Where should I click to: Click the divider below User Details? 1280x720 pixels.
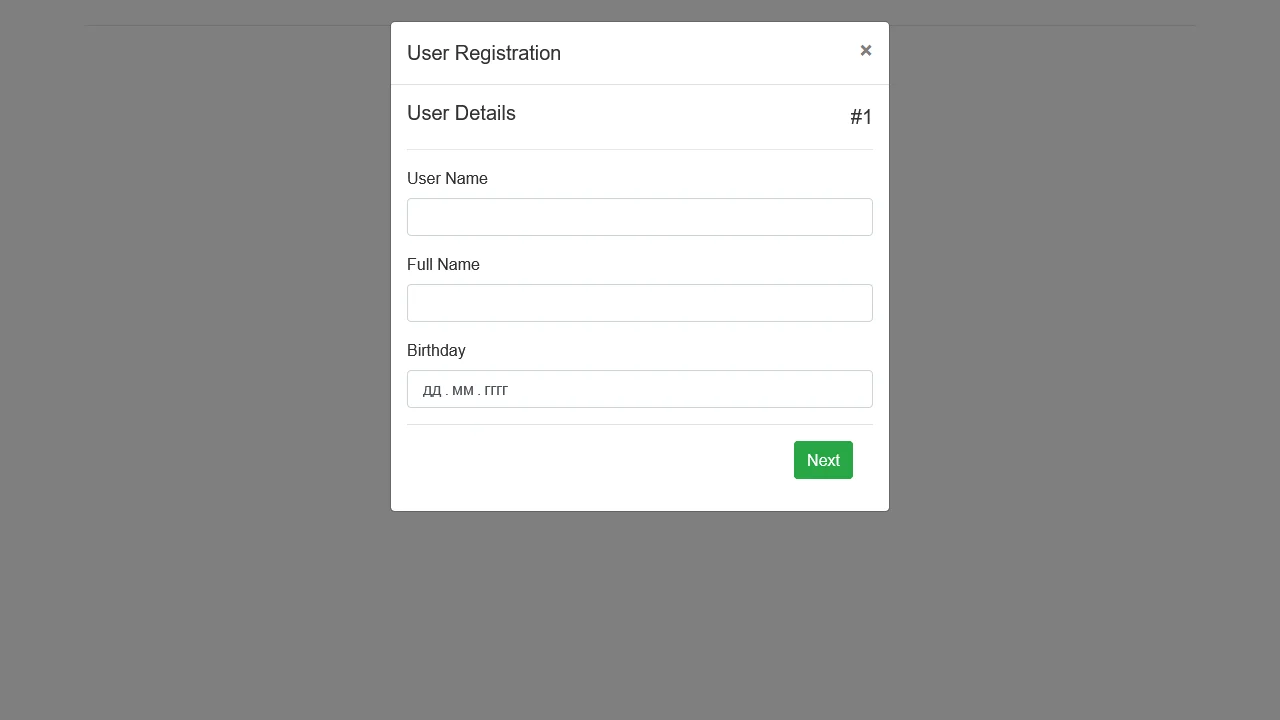(x=639, y=146)
